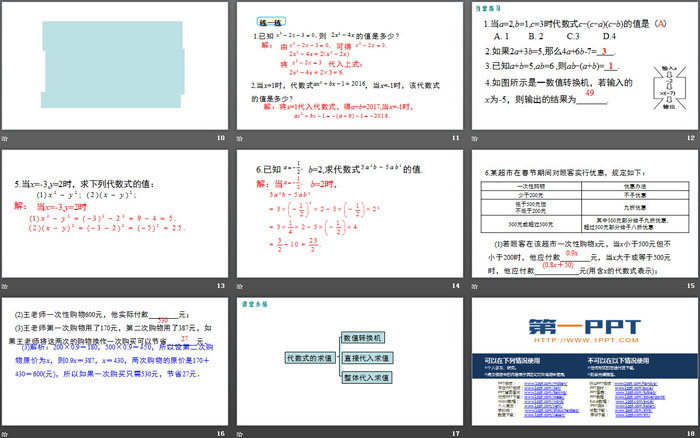Click the animation star icon below slide 17
Viewport: 700px width, 438px height.
(x=238, y=432)
